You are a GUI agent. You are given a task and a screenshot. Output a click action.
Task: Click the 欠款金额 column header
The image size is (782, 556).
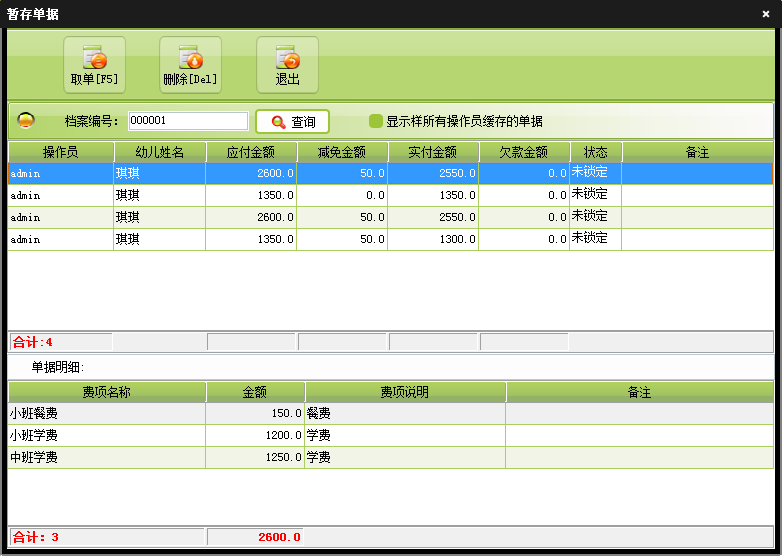524,152
